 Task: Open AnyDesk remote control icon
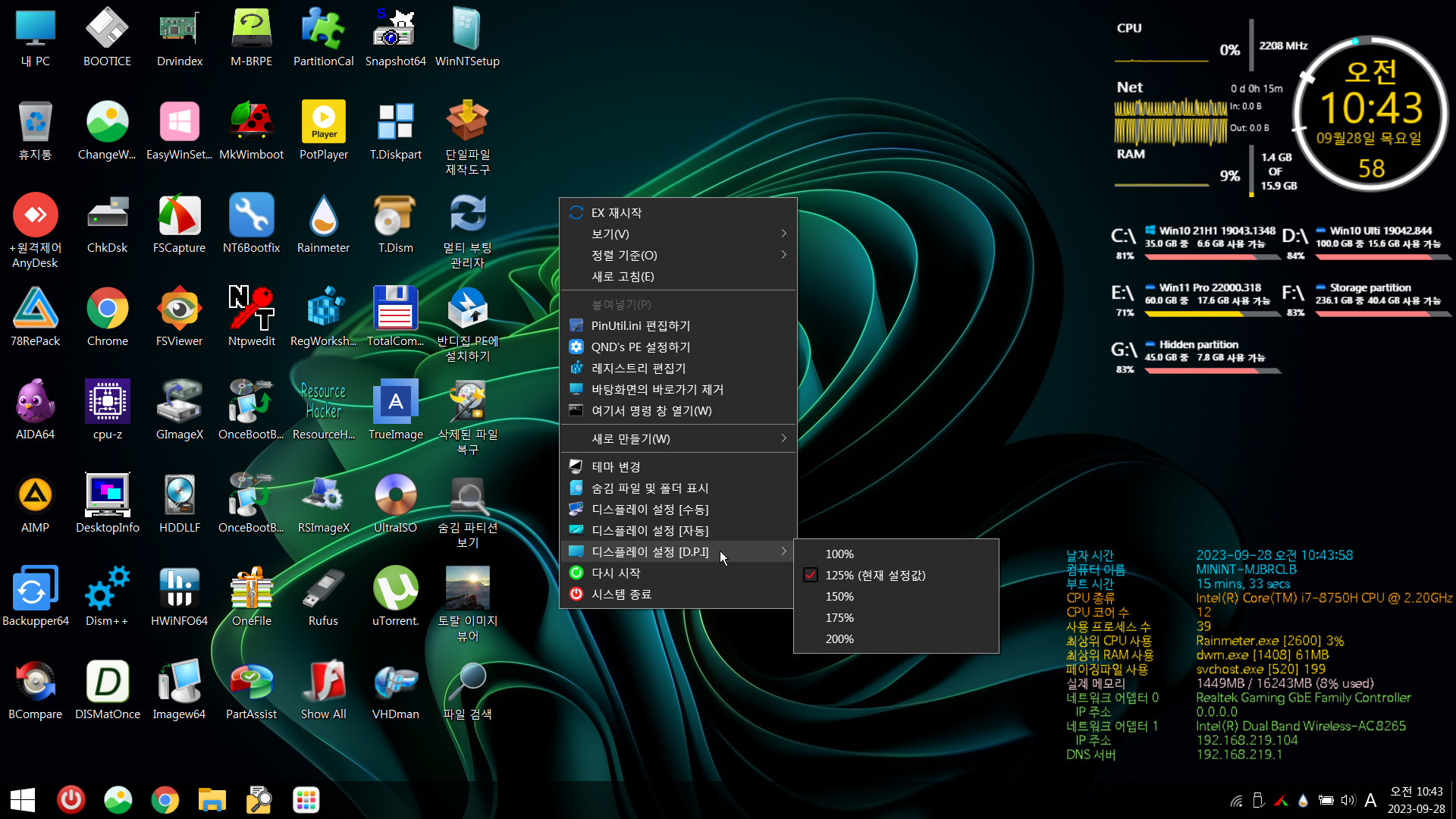coord(35,231)
